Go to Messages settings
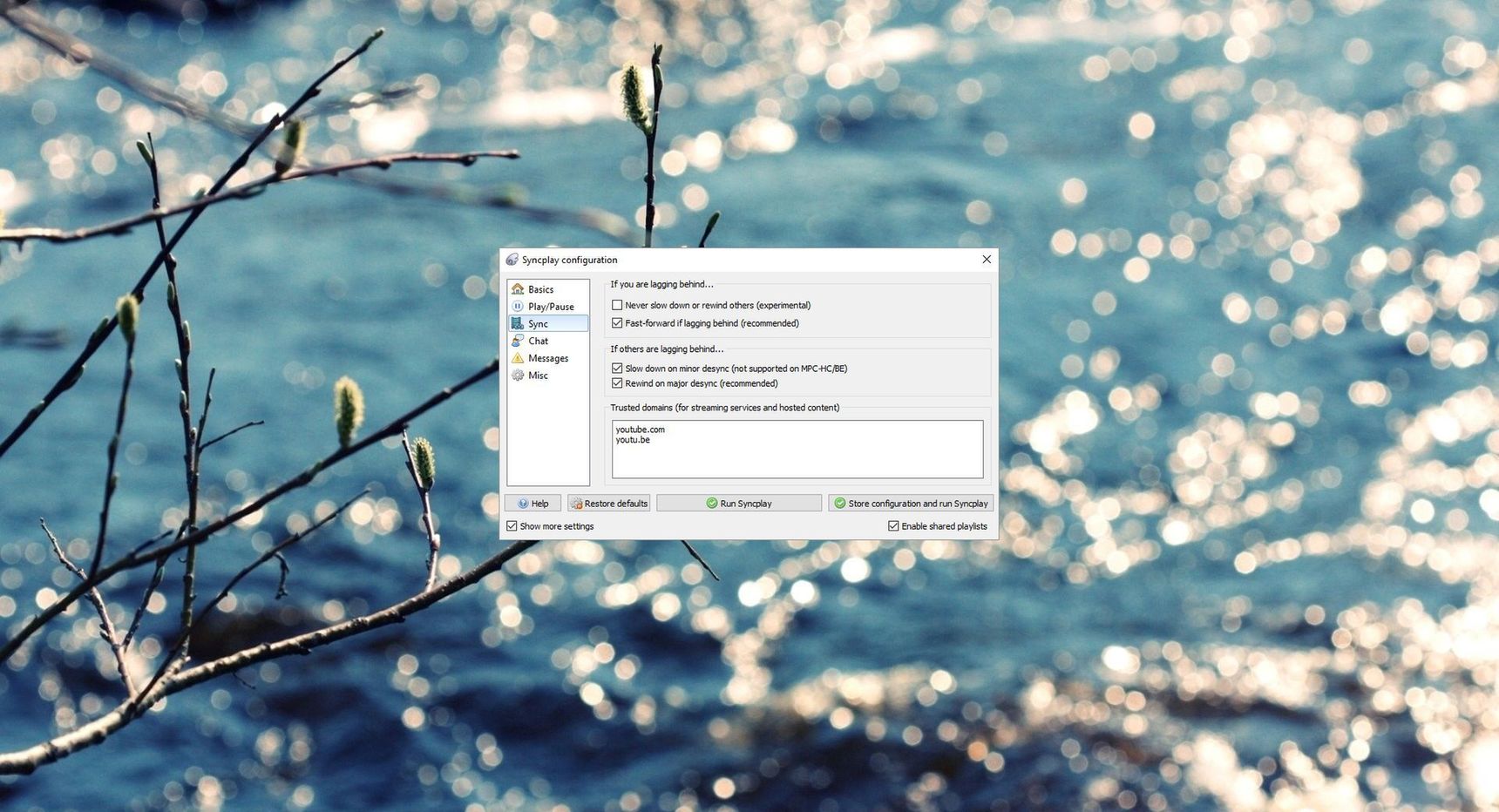The image size is (1499, 812). pyautogui.click(x=548, y=358)
